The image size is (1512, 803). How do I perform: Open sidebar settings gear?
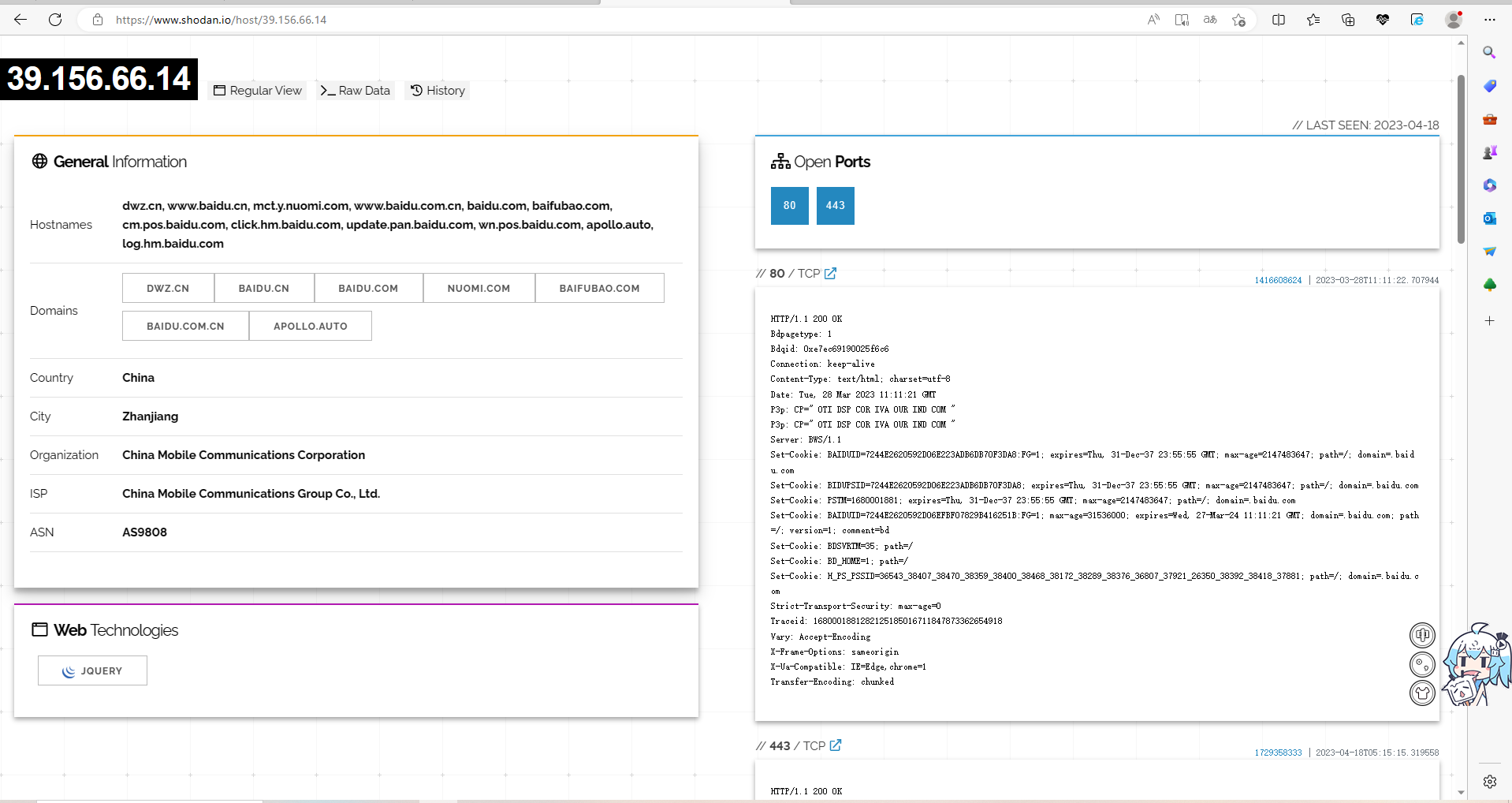[1489, 782]
